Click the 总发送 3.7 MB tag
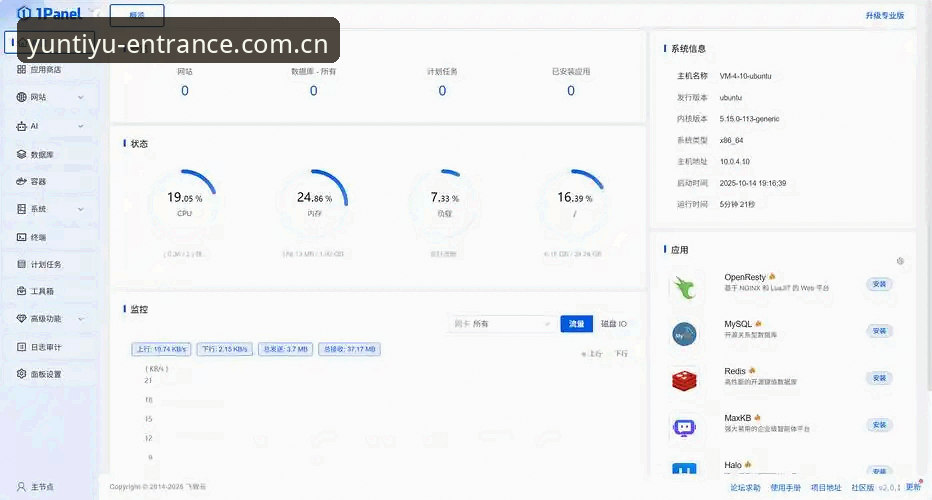This screenshot has height=500, width=932. 285,349
